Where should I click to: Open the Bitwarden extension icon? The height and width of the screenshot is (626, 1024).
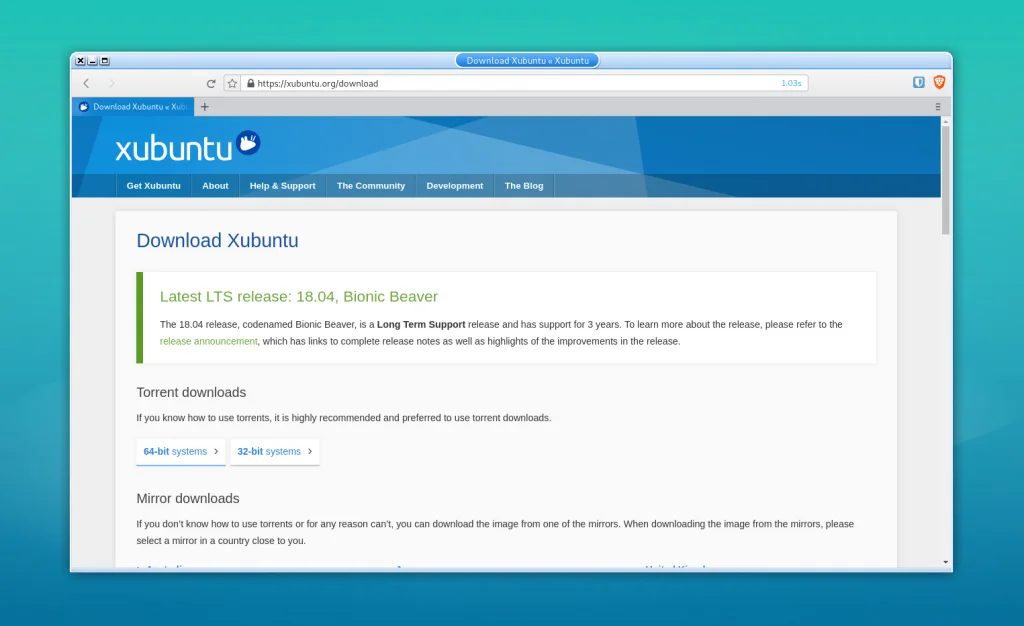click(x=918, y=82)
